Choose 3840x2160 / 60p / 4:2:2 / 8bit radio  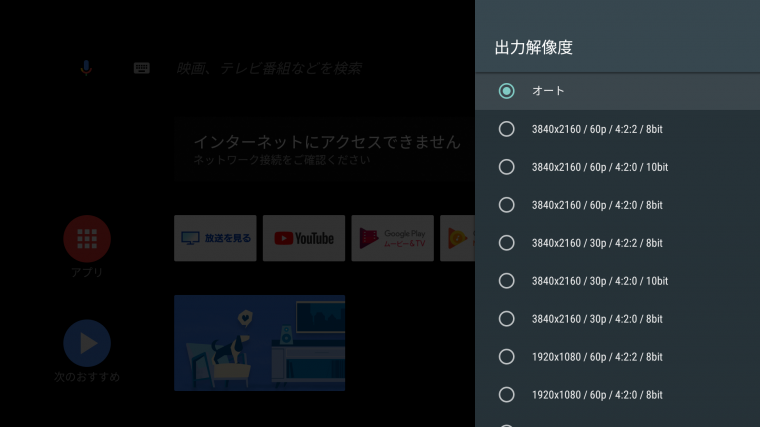[x=507, y=129]
